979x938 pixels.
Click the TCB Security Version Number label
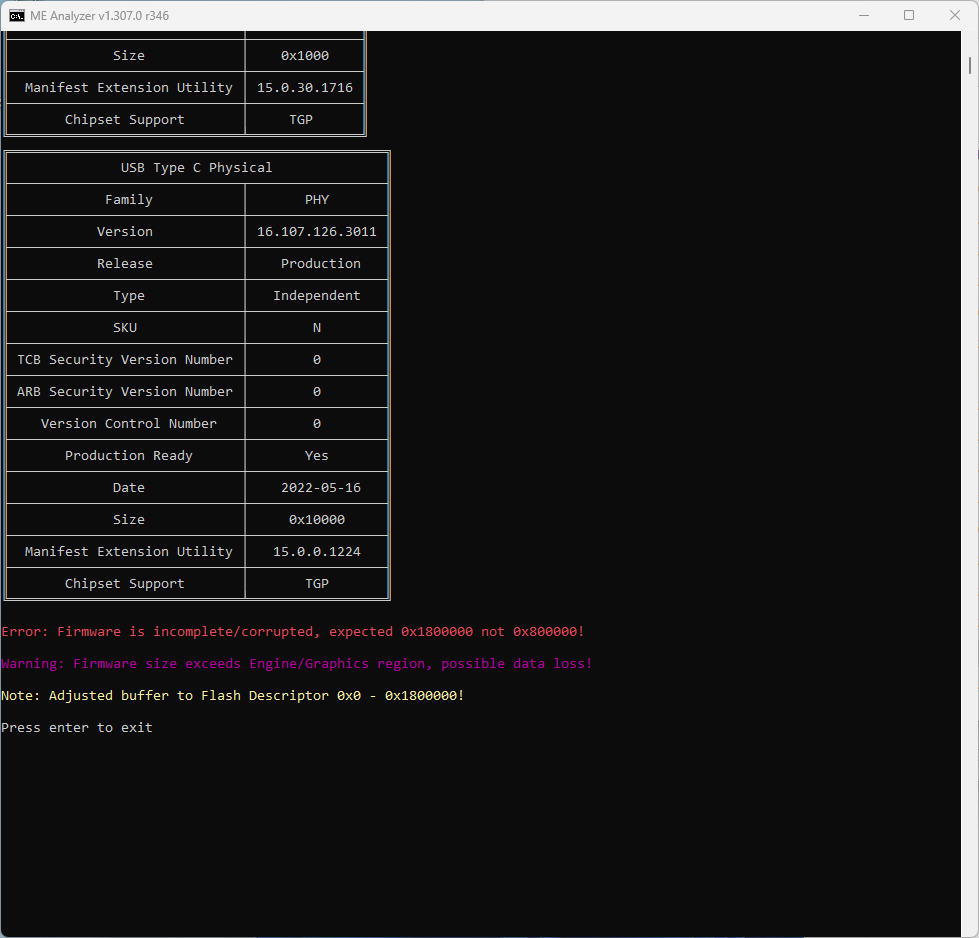pyautogui.click(x=125, y=360)
